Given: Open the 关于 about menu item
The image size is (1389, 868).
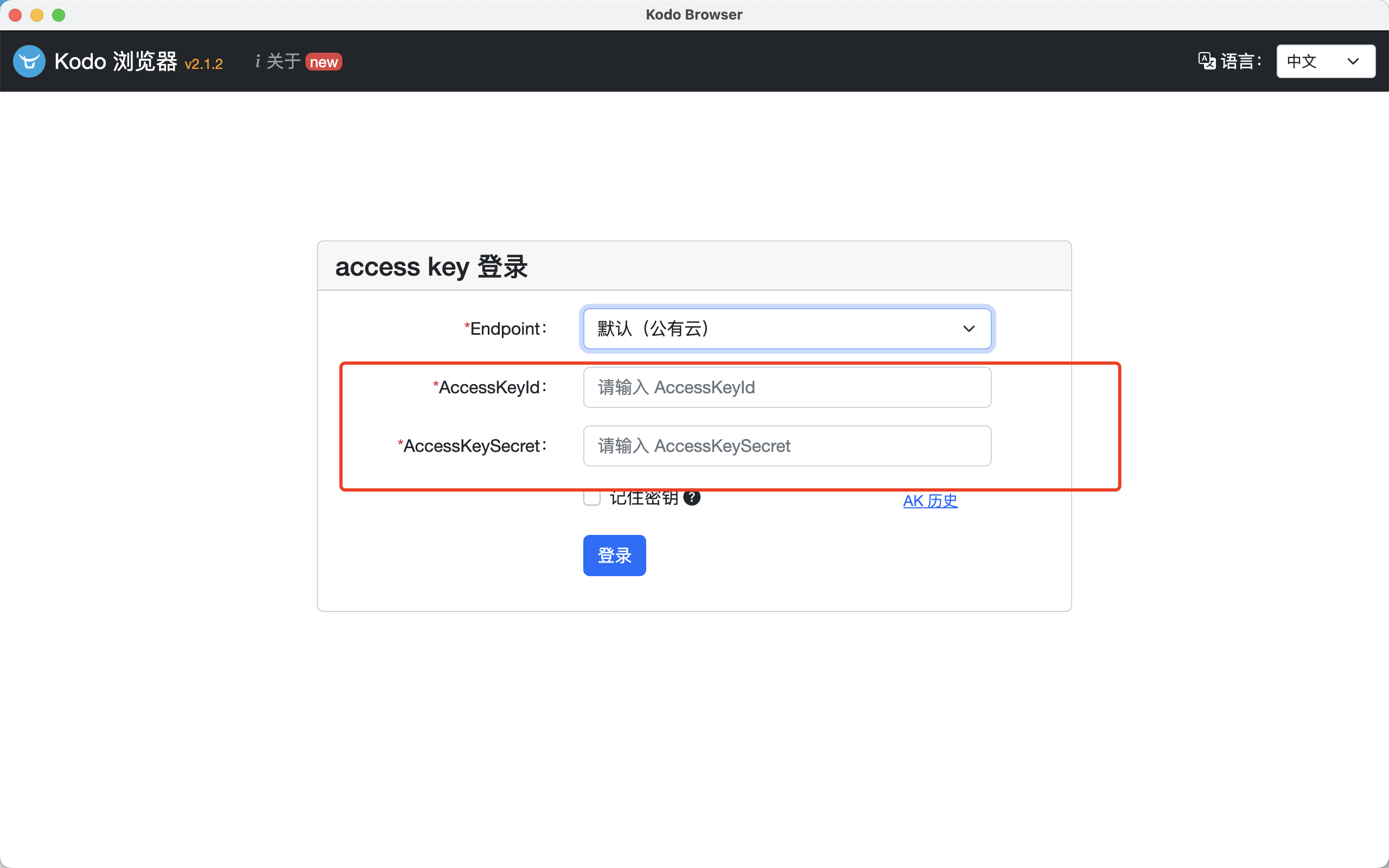Looking at the screenshot, I should pyautogui.click(x=284, y=61).
